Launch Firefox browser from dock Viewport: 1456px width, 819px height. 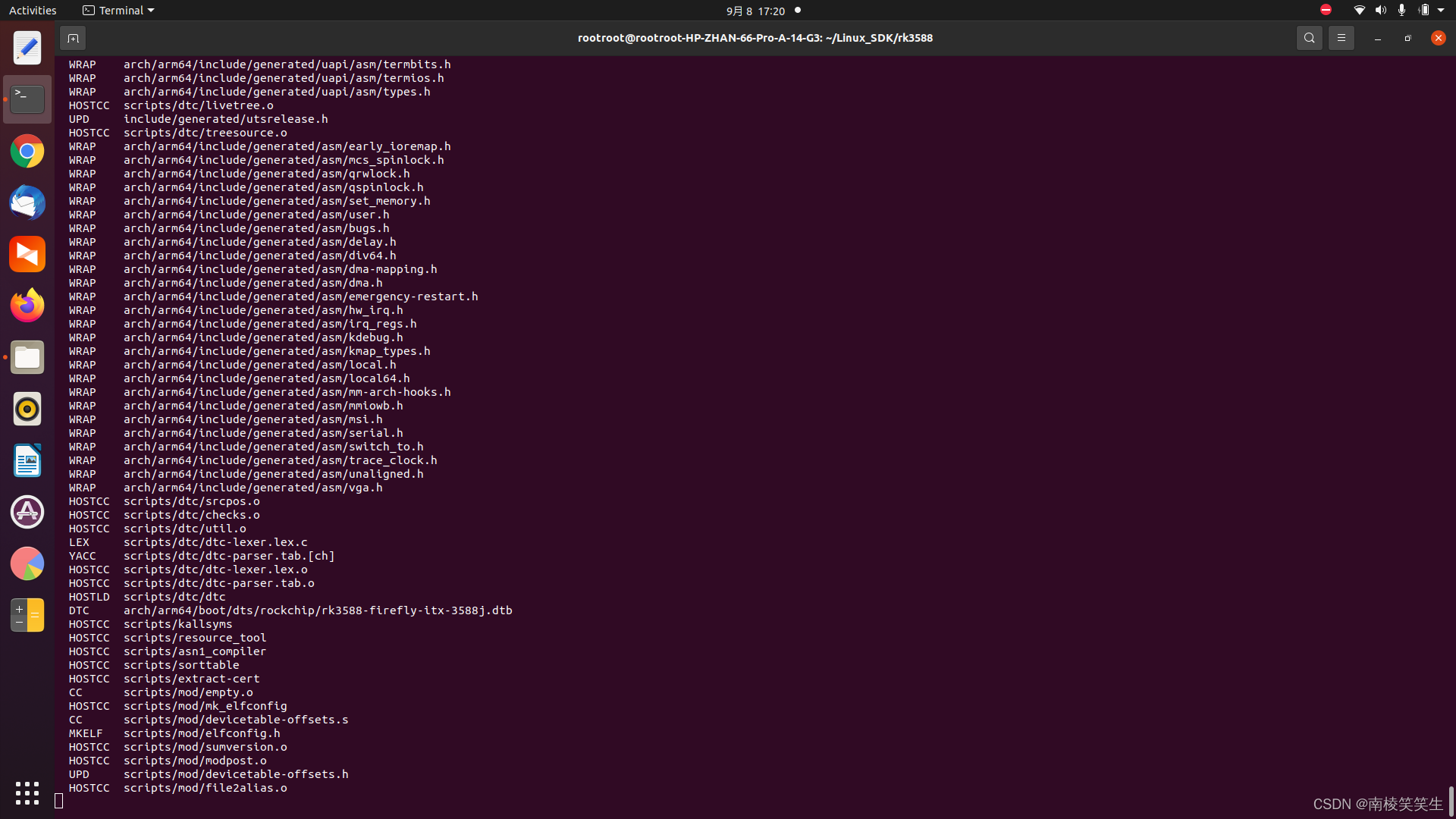tap(27, 306)
